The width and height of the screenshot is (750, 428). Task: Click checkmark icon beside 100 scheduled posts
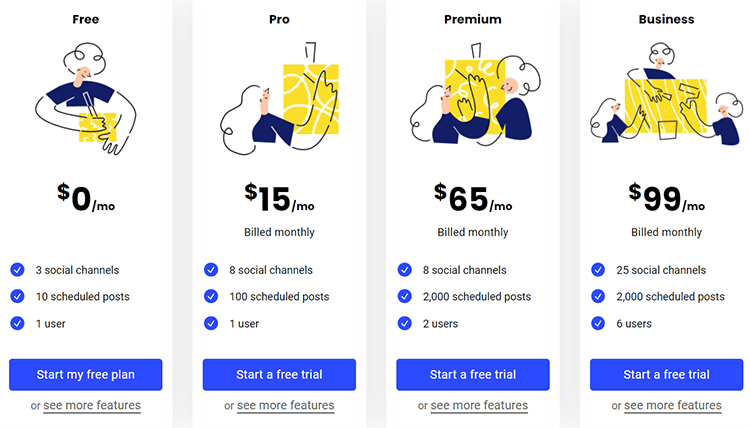(x=211, y=297)
